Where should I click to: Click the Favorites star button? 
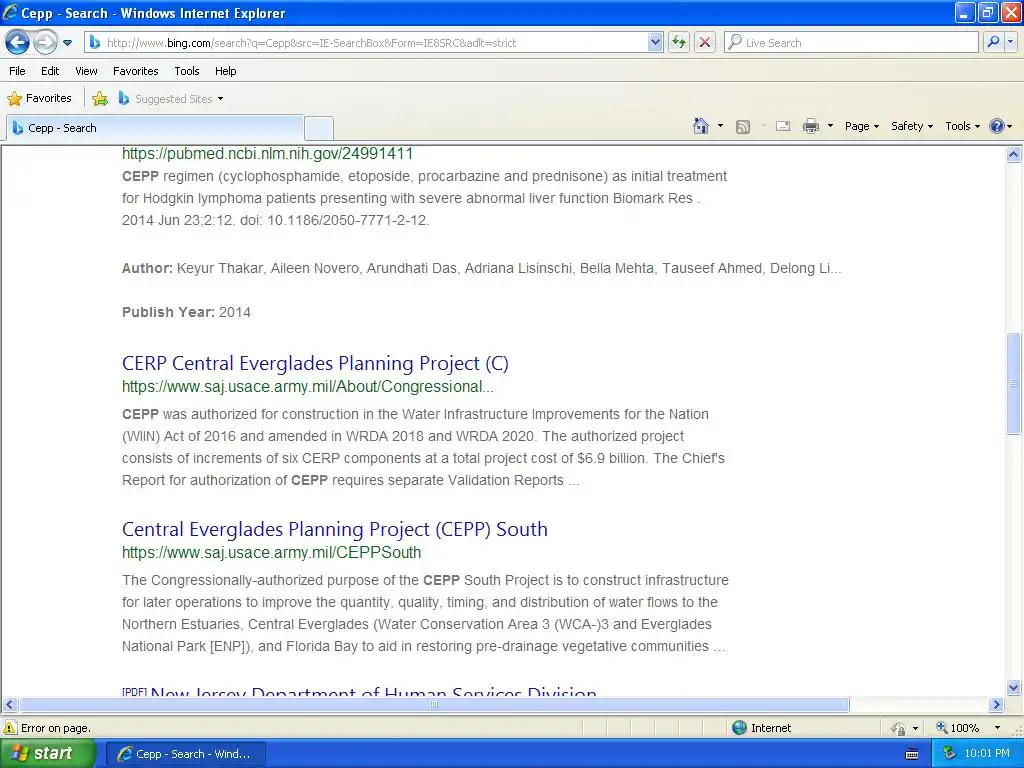39,98
